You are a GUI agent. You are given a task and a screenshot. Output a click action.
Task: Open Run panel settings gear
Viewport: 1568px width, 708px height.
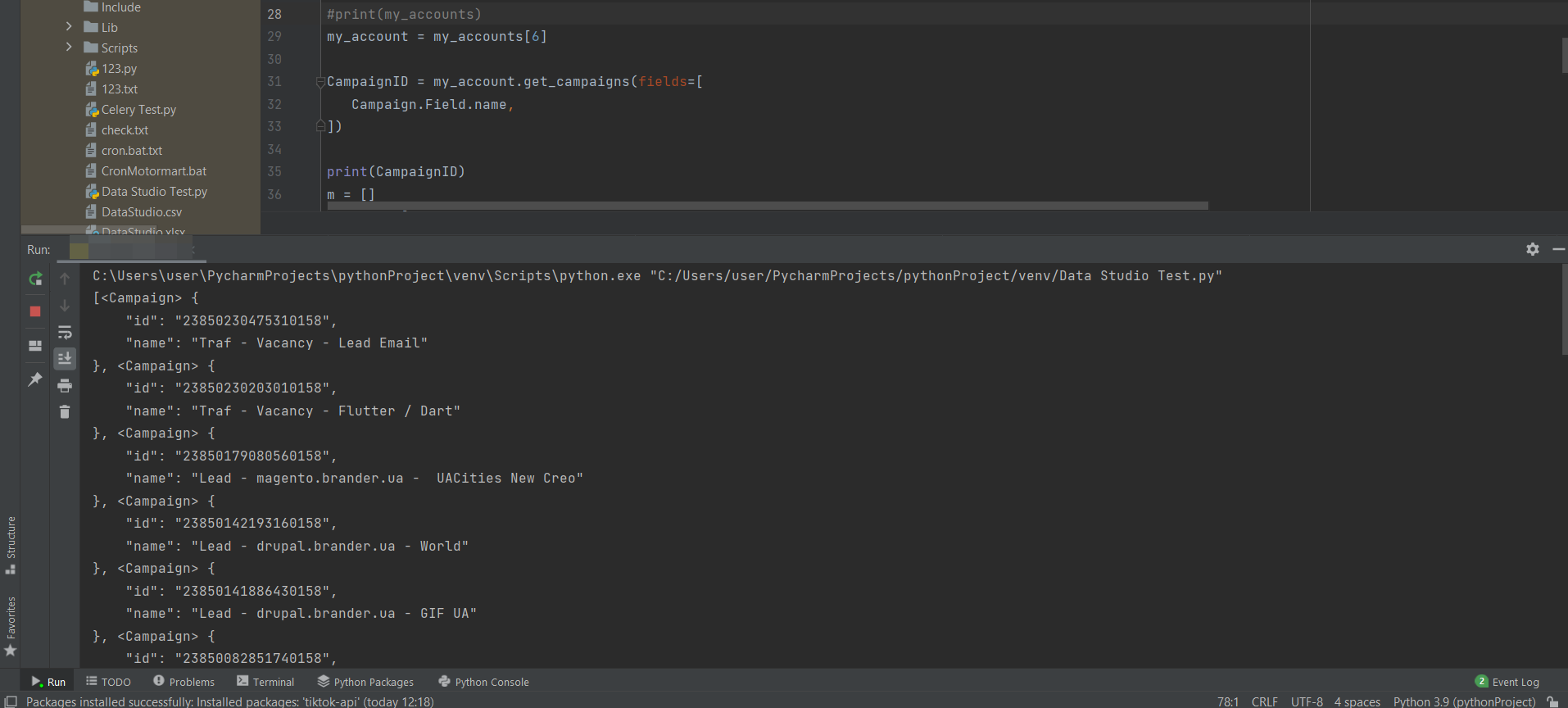click(x=1532, y=249)
